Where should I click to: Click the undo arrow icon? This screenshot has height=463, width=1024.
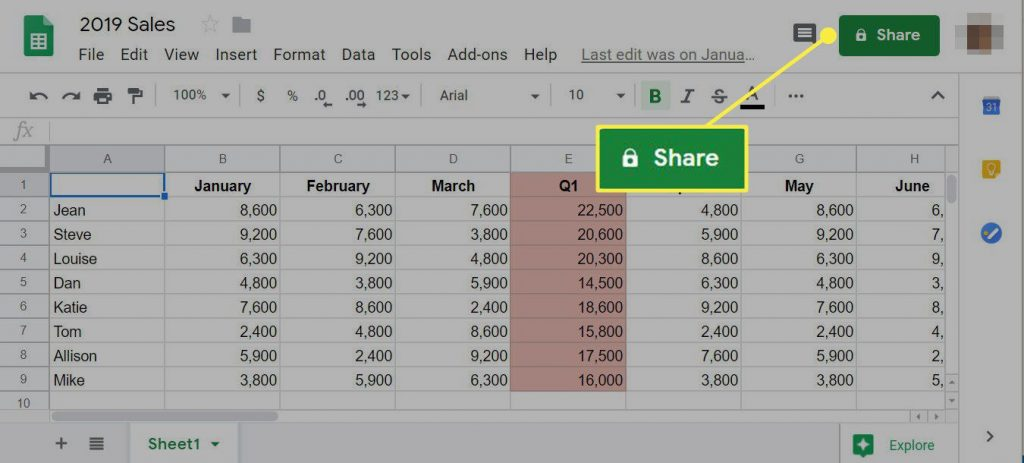click(x=38, y=96)
